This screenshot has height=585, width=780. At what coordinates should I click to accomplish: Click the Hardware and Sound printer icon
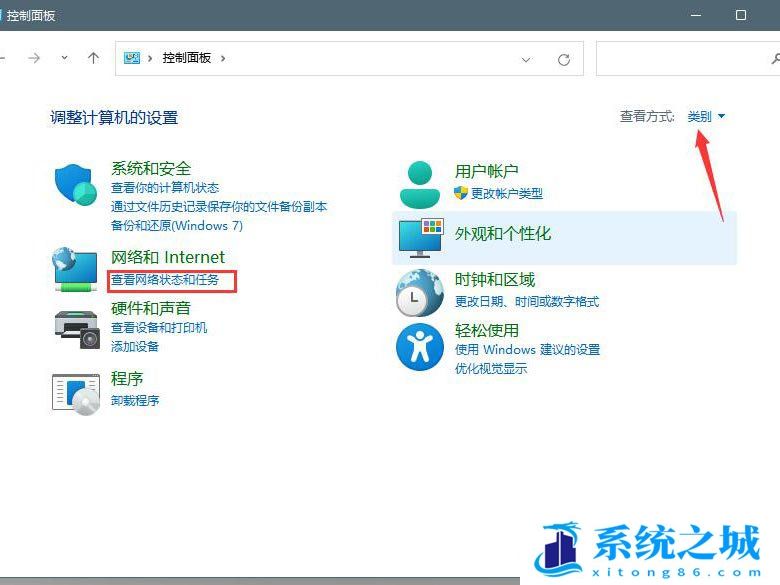pyautogui.click(x=76, y=327)
